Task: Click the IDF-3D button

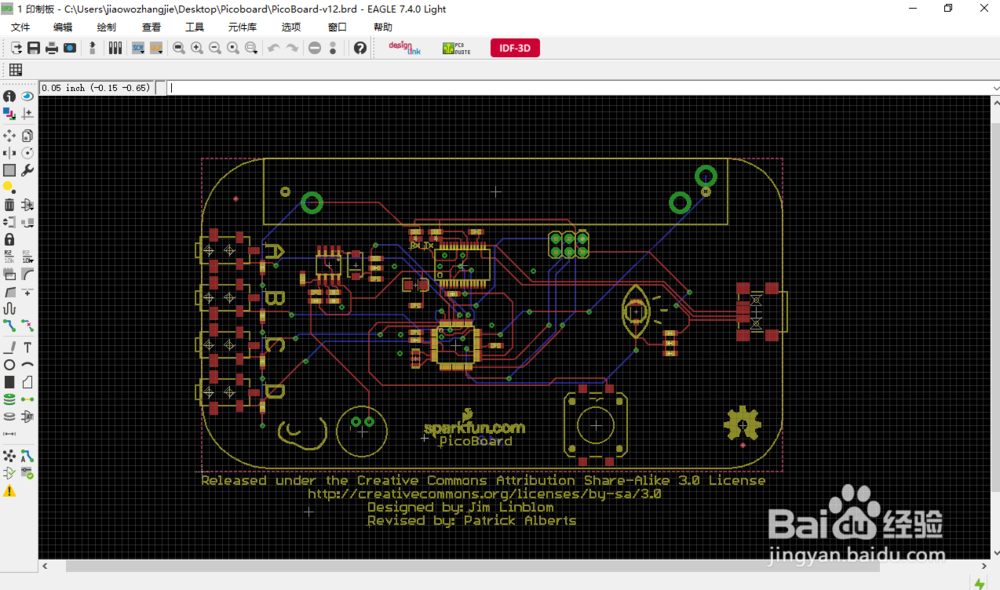Action: click(x=514, y=47)
